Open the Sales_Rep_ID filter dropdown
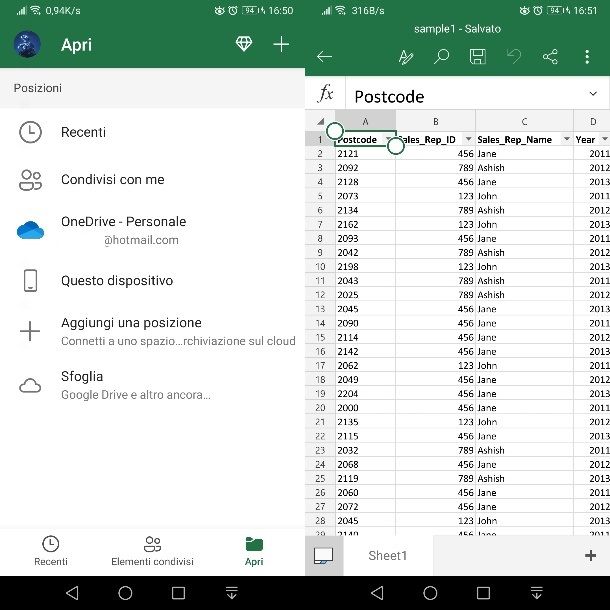This screenshot has width=610, height=610. tap(468, 139)
